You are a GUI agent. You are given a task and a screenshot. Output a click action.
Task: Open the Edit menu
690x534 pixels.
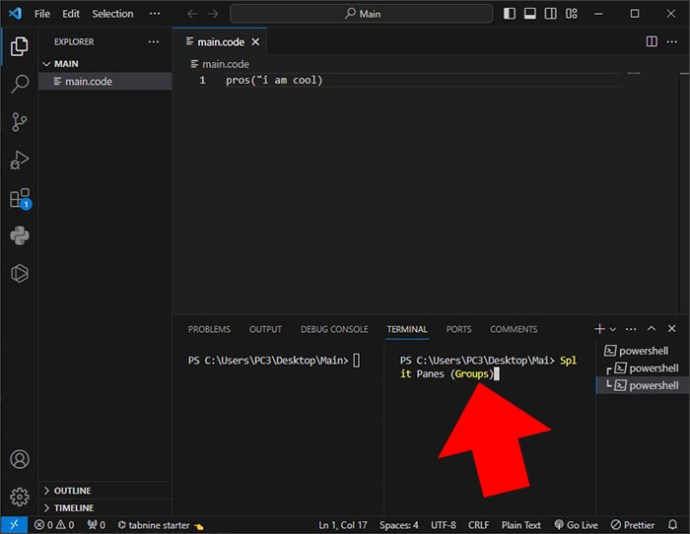(x=71, y=14)
